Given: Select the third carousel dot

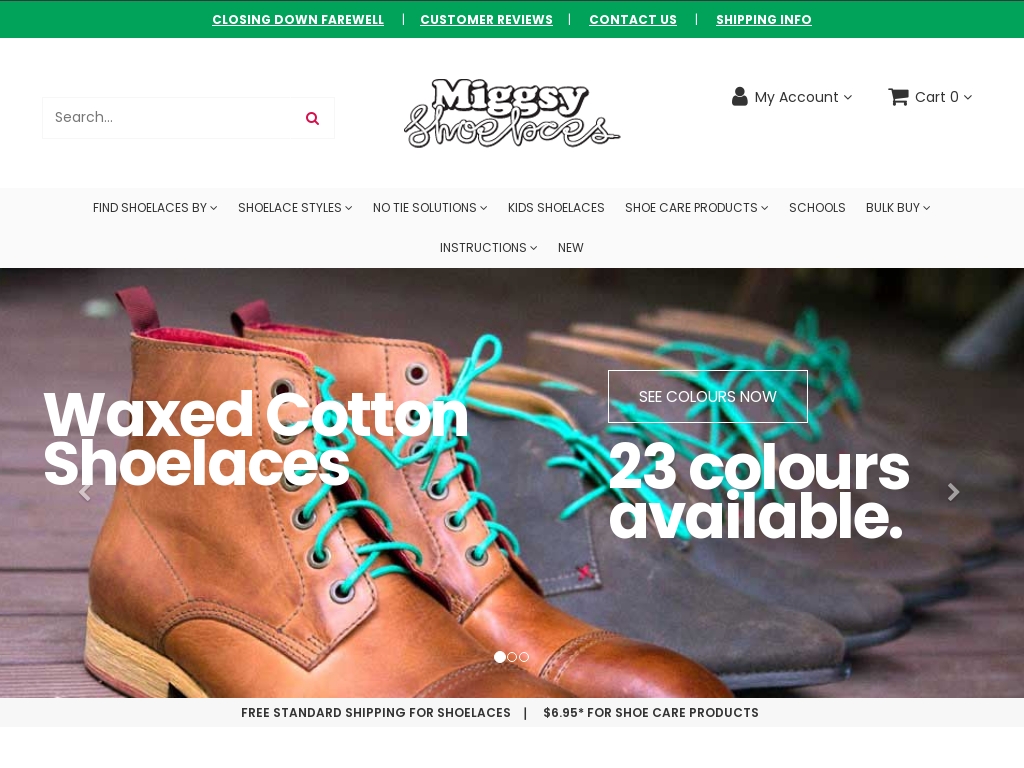Looking at the screenshot, I should (x=524, y=657).
